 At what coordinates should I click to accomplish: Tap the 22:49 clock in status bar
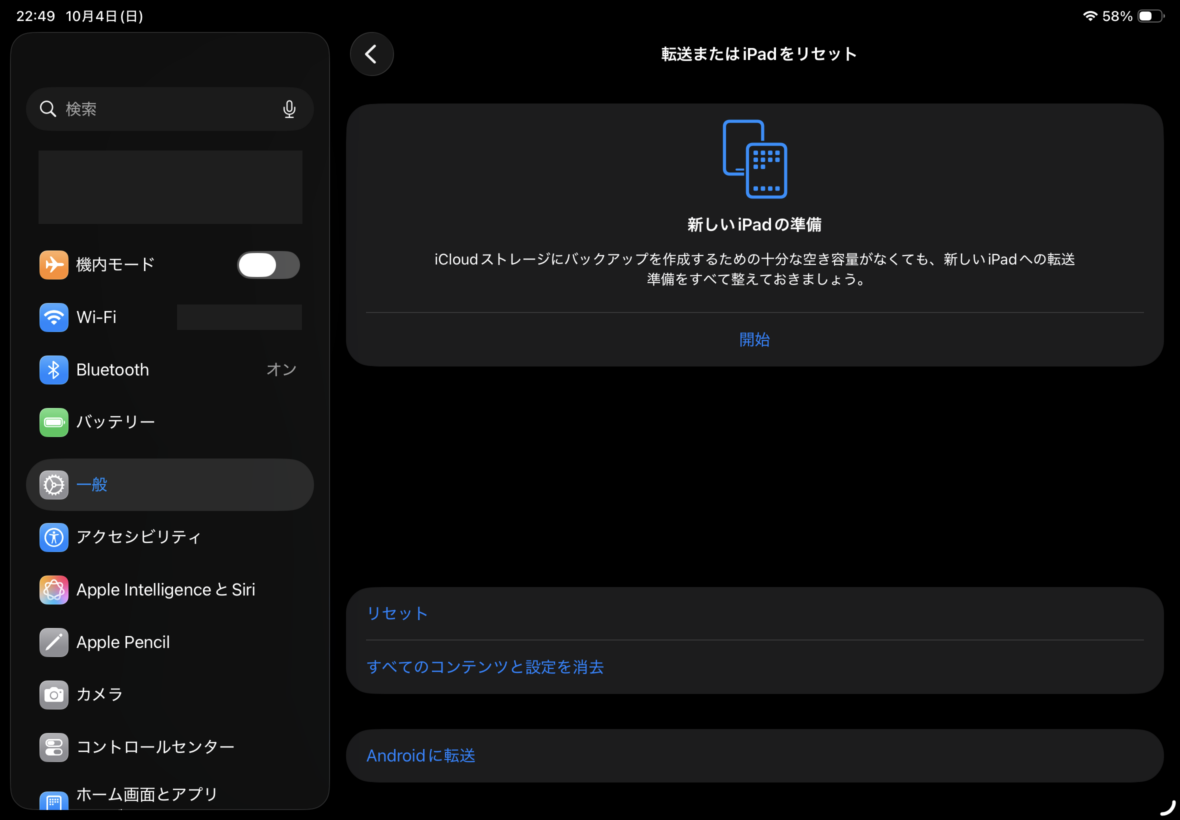click(35, 16)
